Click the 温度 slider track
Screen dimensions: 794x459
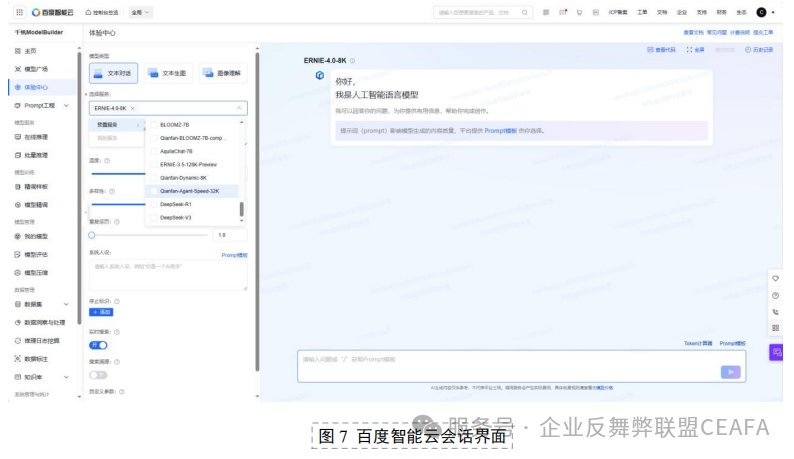[118, 174]
